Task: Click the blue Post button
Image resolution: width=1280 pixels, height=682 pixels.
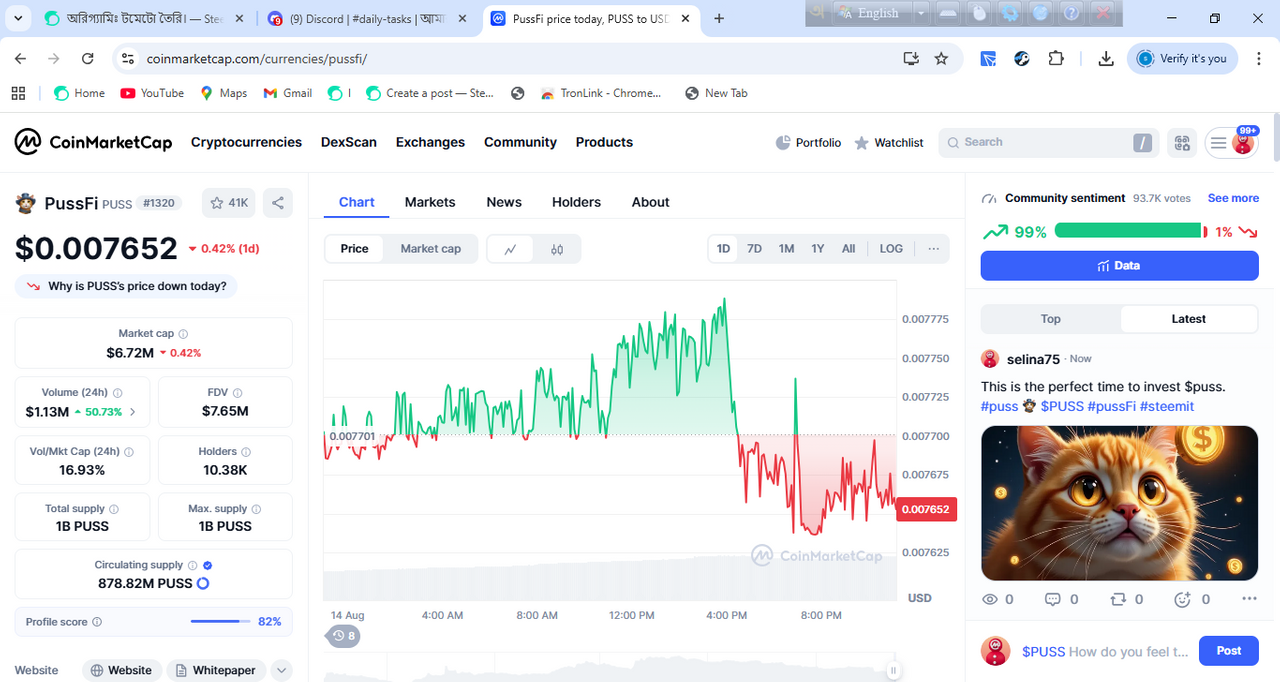Action: (x=1228, y=651)
